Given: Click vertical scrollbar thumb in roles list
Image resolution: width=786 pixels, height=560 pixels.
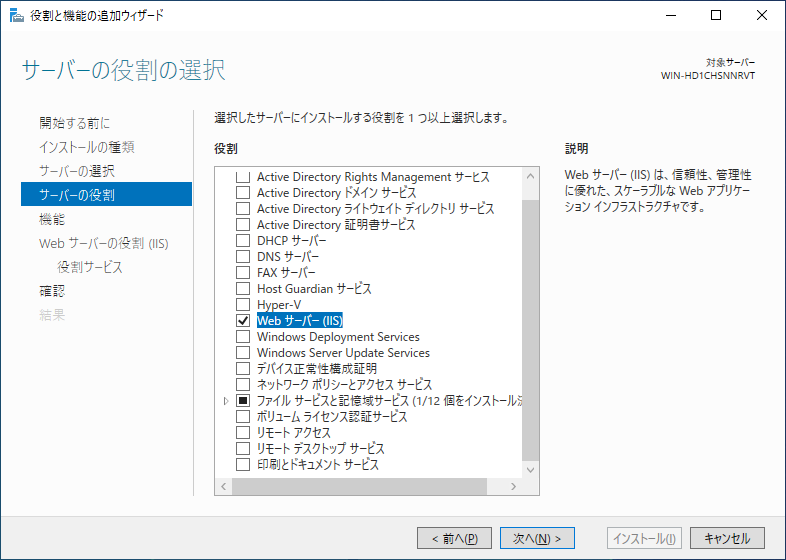Looking at the screenshot, I should pos(530,330).
